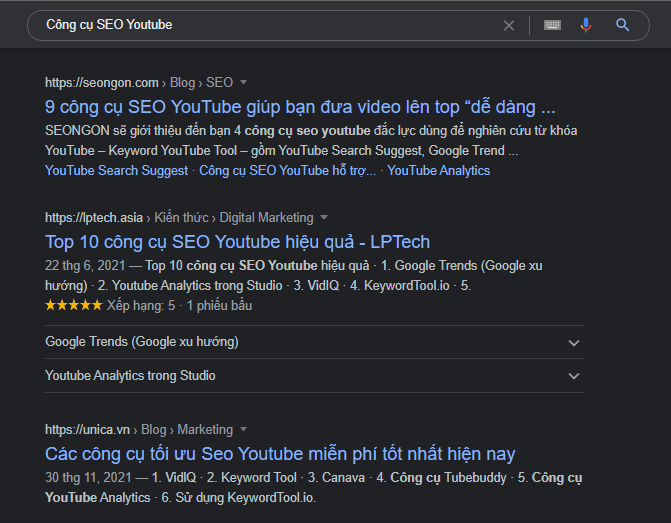Click the 'Xếp hạng: 5 · 1 phiếu bầu' text
Viewport: 671px width, 523px height.
pos(179,306)
